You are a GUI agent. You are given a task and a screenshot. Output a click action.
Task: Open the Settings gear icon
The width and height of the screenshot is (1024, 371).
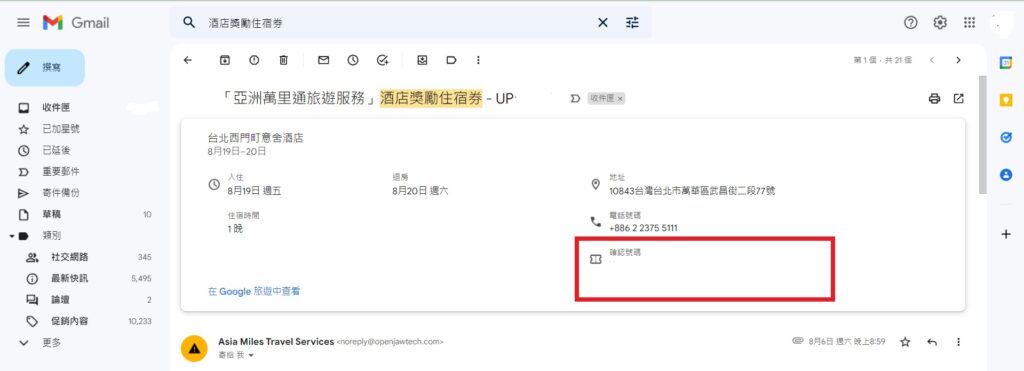tap(940, 23)
